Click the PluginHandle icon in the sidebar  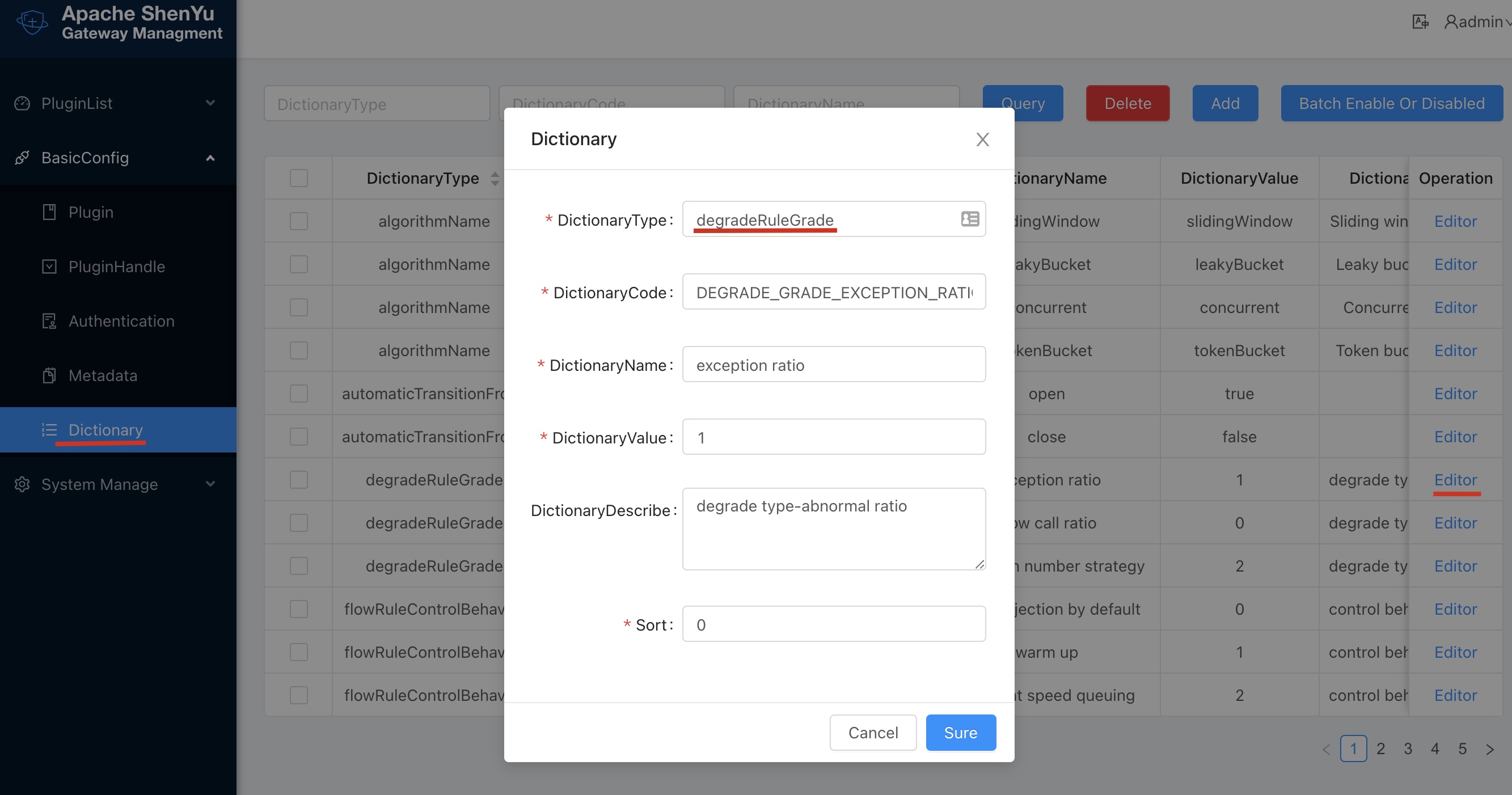pyautogui.click(x=49, y=267)
